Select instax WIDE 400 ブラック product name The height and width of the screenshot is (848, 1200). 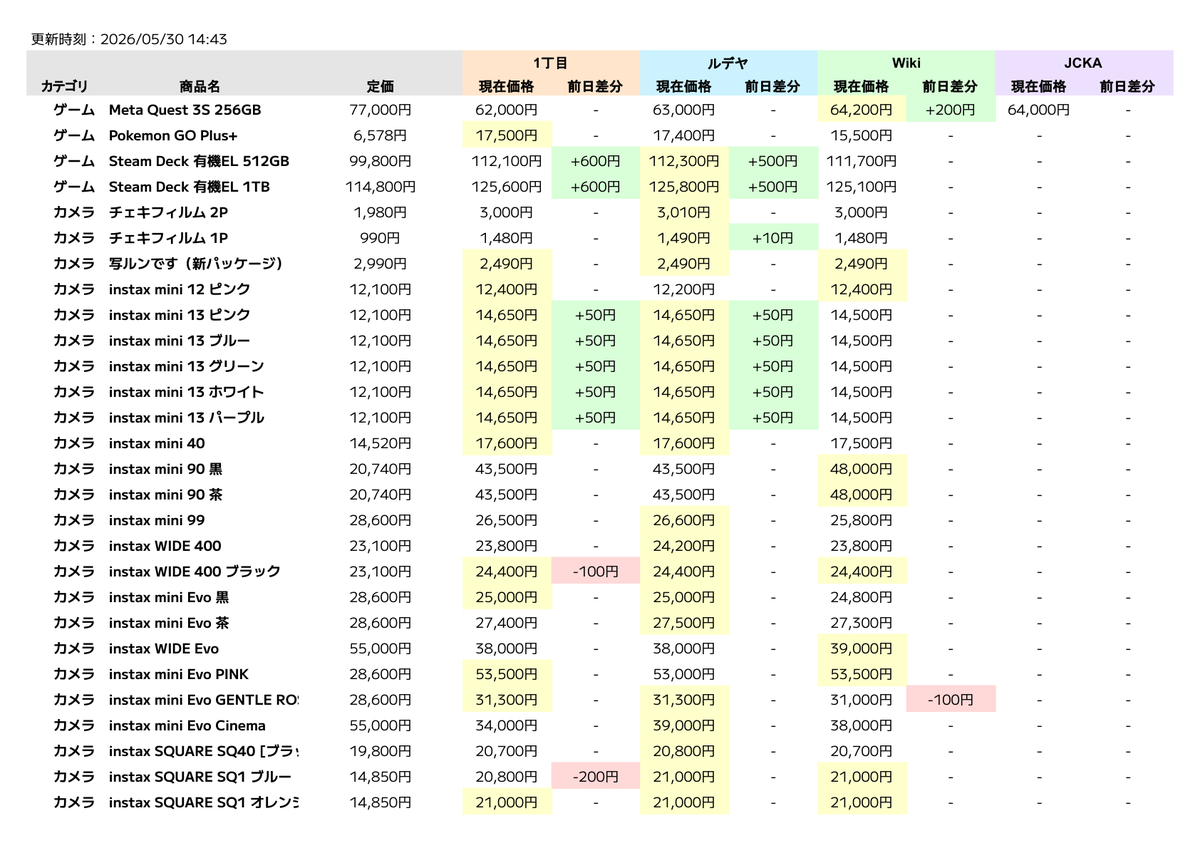195,571
